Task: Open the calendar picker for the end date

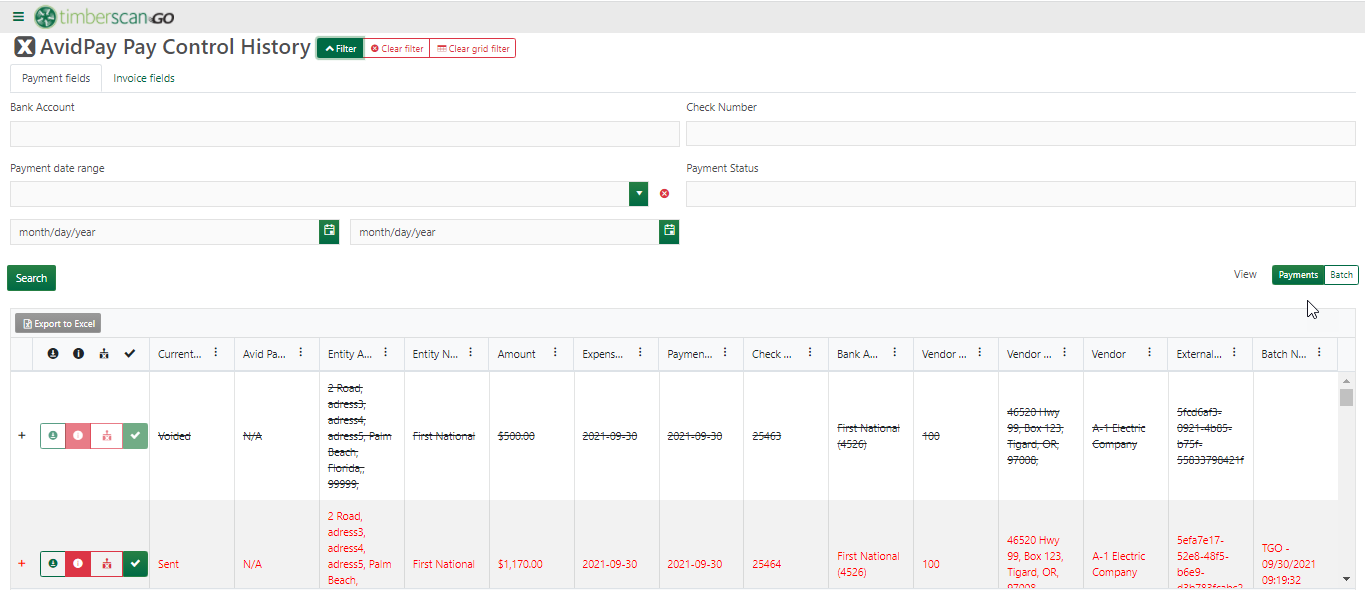Action: click(668, 231)
